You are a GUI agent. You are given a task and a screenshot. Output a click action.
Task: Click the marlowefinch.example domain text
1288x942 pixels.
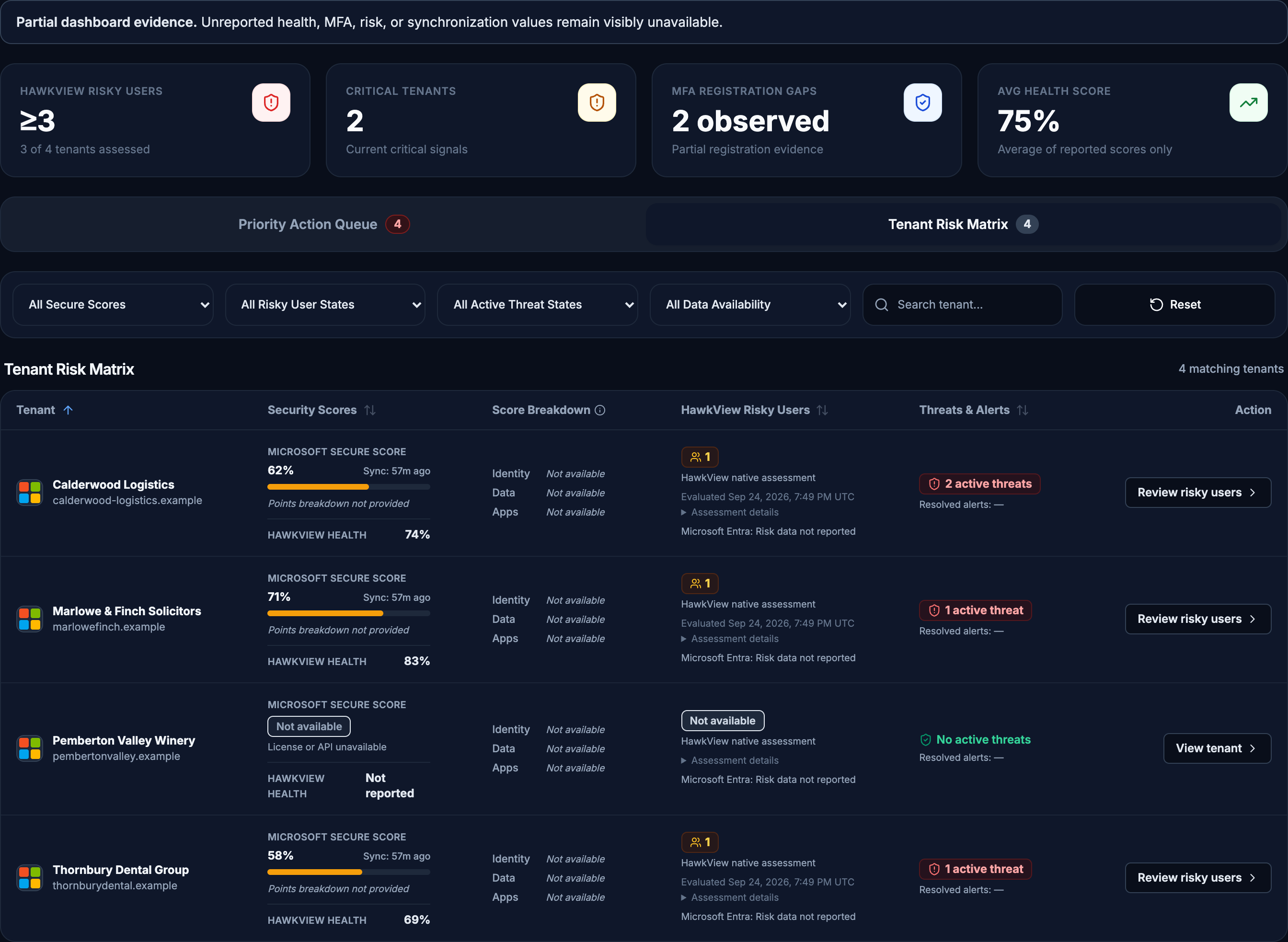(x=109, y=627)
